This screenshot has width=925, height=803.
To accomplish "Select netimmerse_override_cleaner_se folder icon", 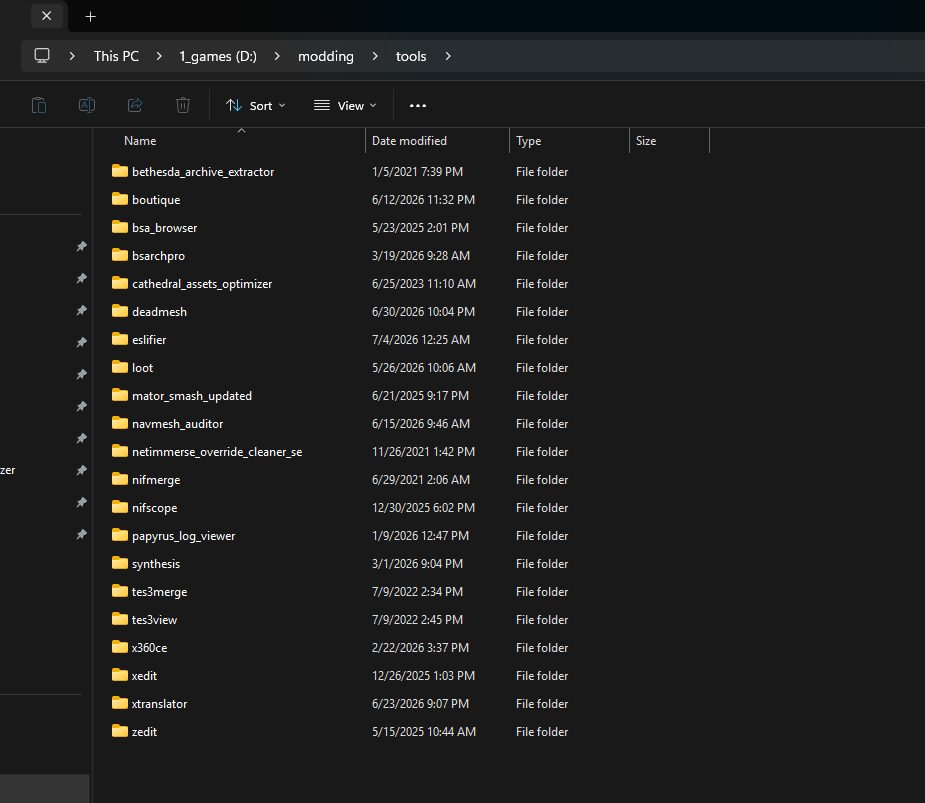I will pos(120,451).
